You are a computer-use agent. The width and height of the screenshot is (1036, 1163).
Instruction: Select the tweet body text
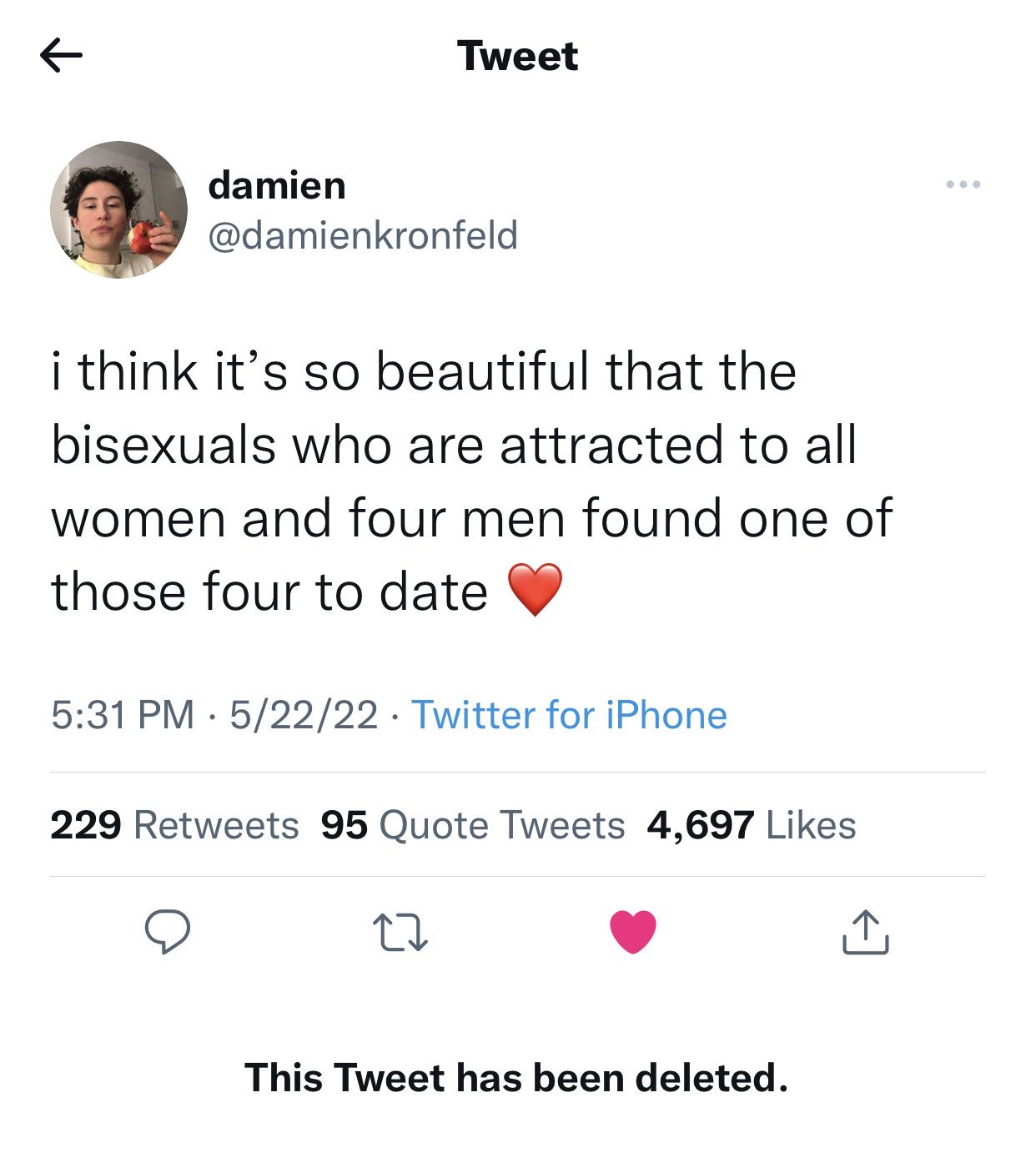coord(472,481)
